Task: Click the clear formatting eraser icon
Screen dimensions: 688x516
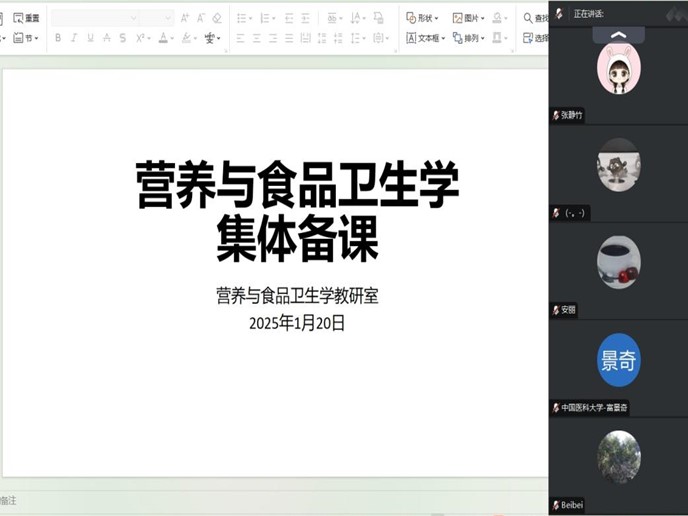Action: point(217,18)
